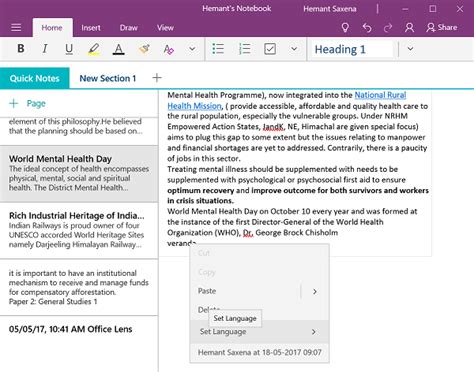Click the lightbulb Tell Me icon
This screenshot has width=474, height=372.
345,28
